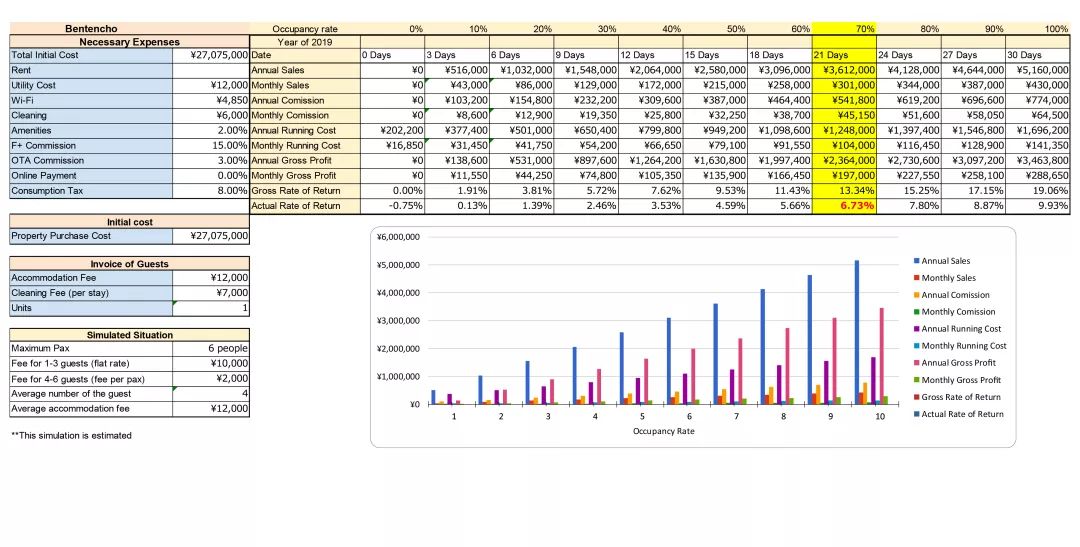The image size is (1080, 547).
Task: Select the Bentencho title cell
Action: (91, 29)
